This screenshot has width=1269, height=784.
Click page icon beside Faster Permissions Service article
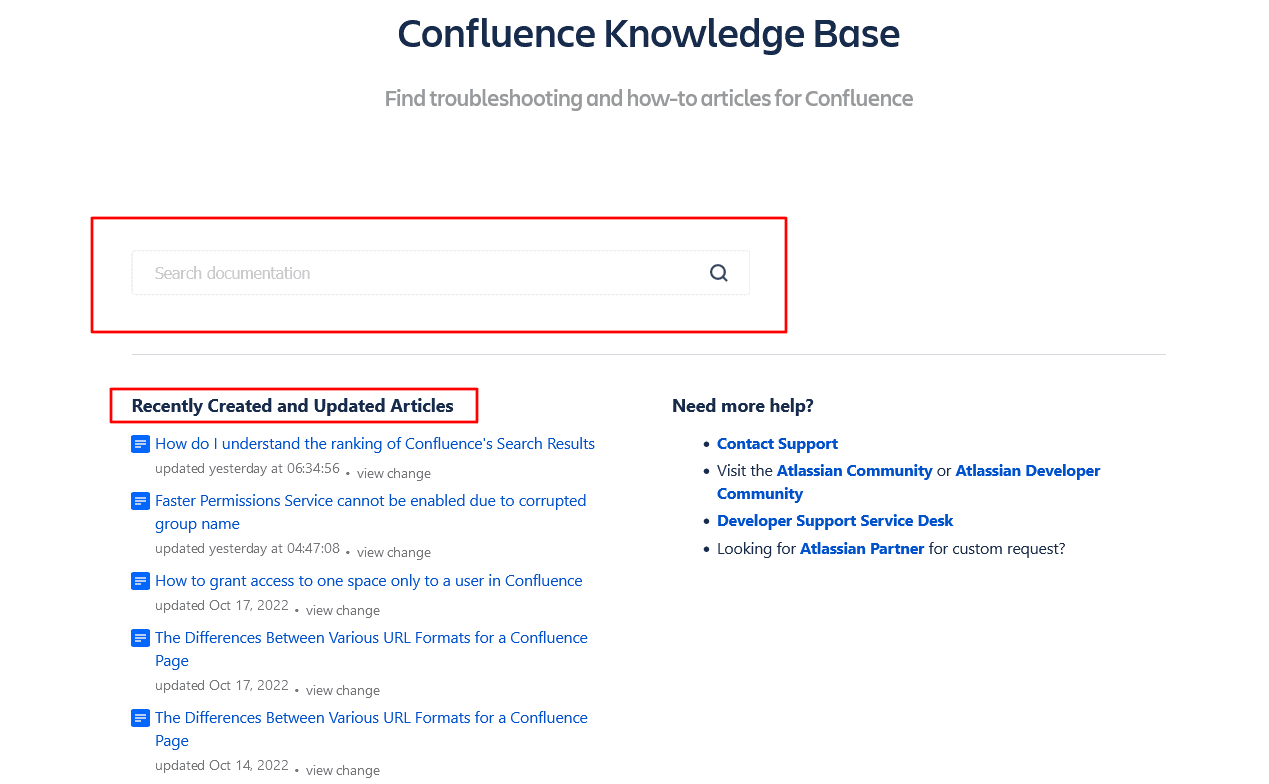click(140, 501)
